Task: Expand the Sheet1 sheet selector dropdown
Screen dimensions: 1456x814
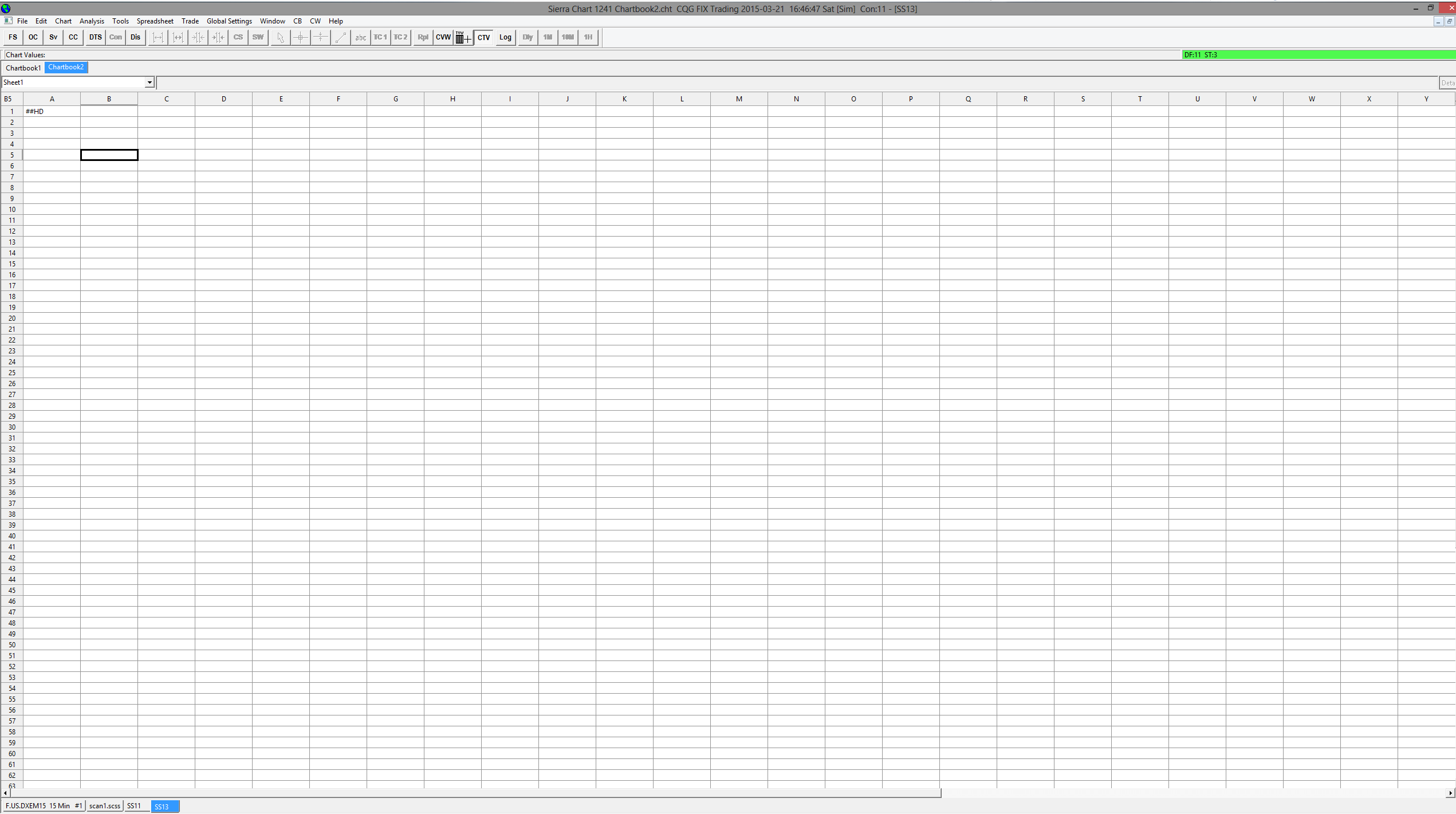Action: click(149, 82)
